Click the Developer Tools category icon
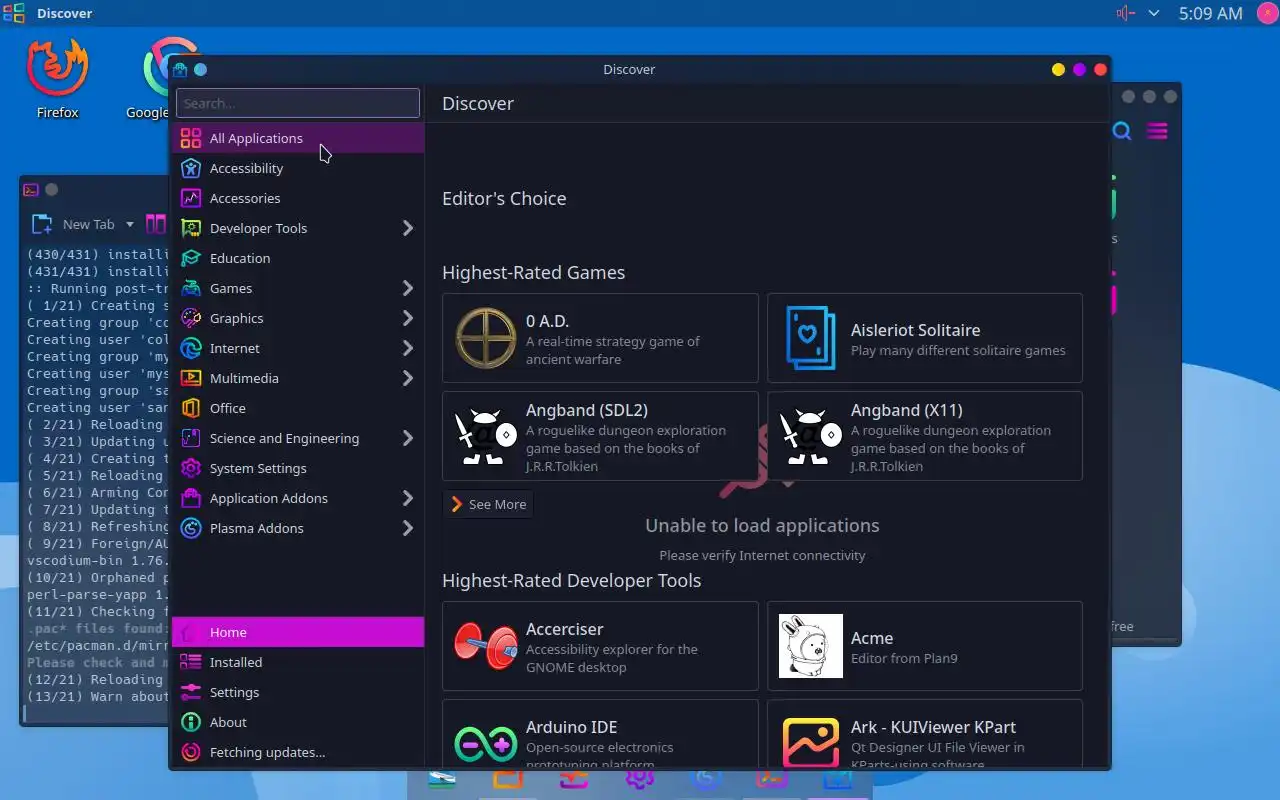This screenshot has width=1280, height=800. 191,228
